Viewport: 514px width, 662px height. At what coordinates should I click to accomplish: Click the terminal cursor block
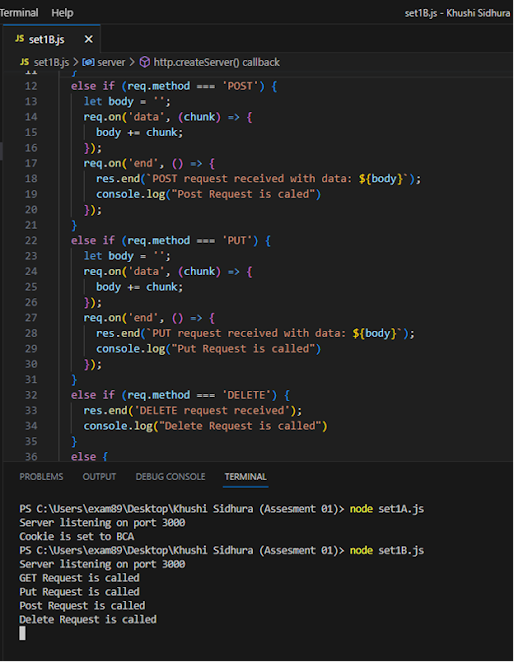coord(22,633)
